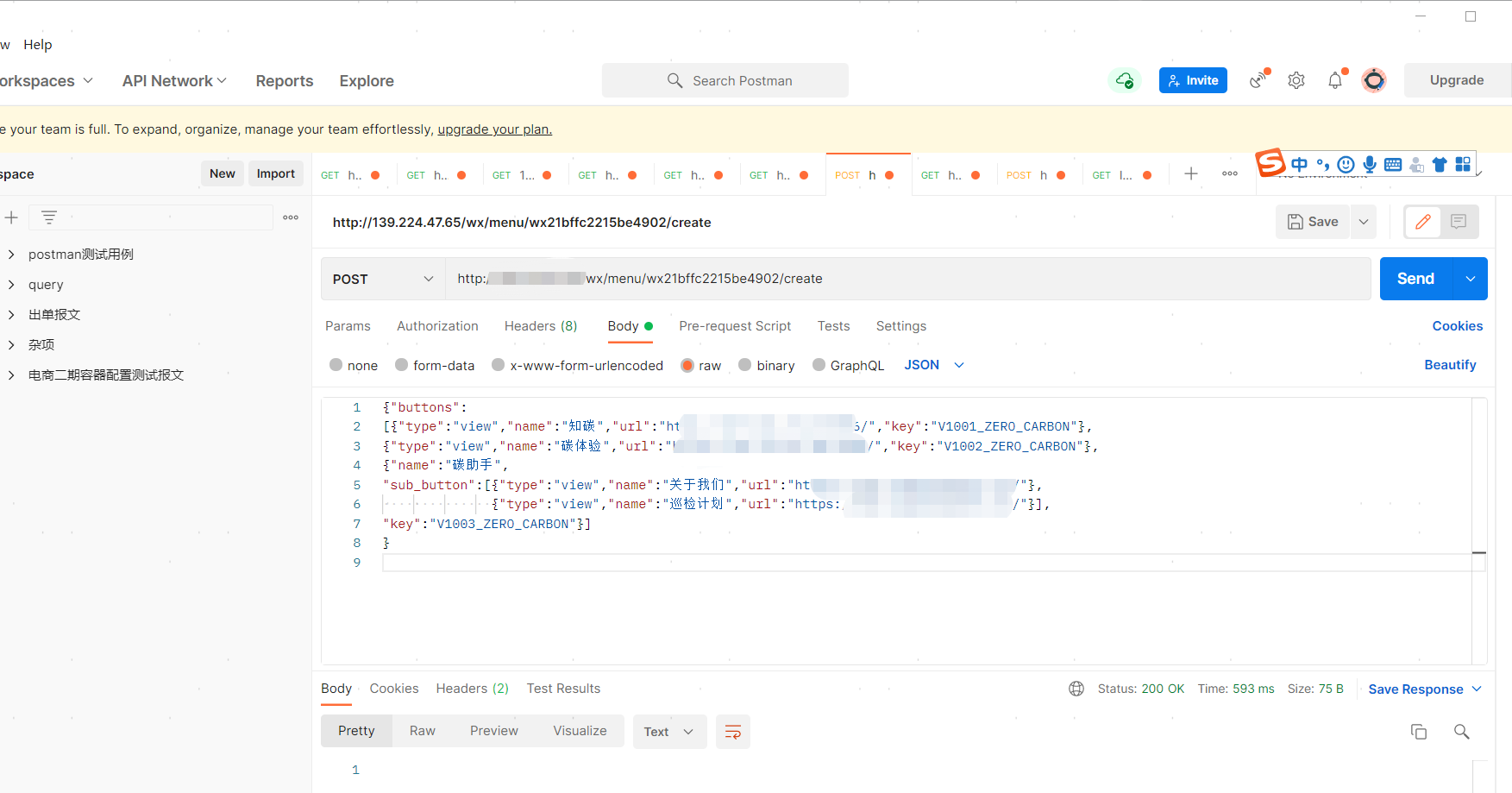Open Sogou soft keyboard icon
This screenshot has width=1512, height=793.
1393,164
